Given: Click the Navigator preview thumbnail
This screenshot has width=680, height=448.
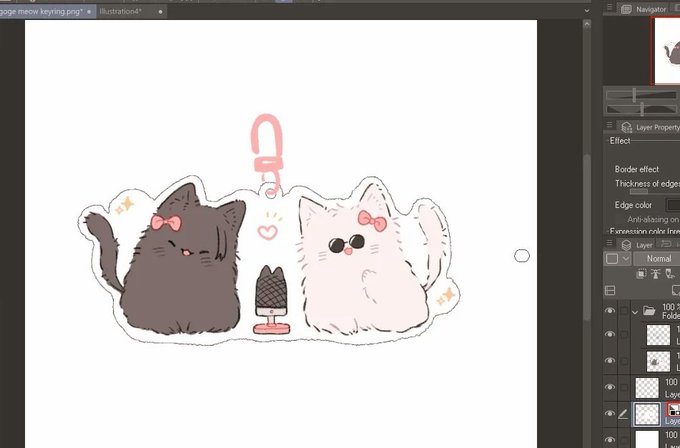Looking at the screenshot, I should tap(667, 51).
